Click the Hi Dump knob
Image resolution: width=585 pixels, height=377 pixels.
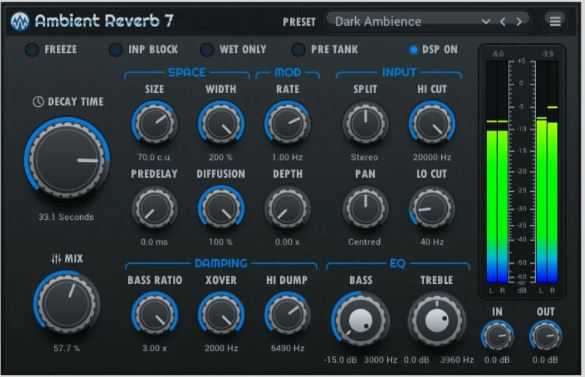tap(287, 314)
